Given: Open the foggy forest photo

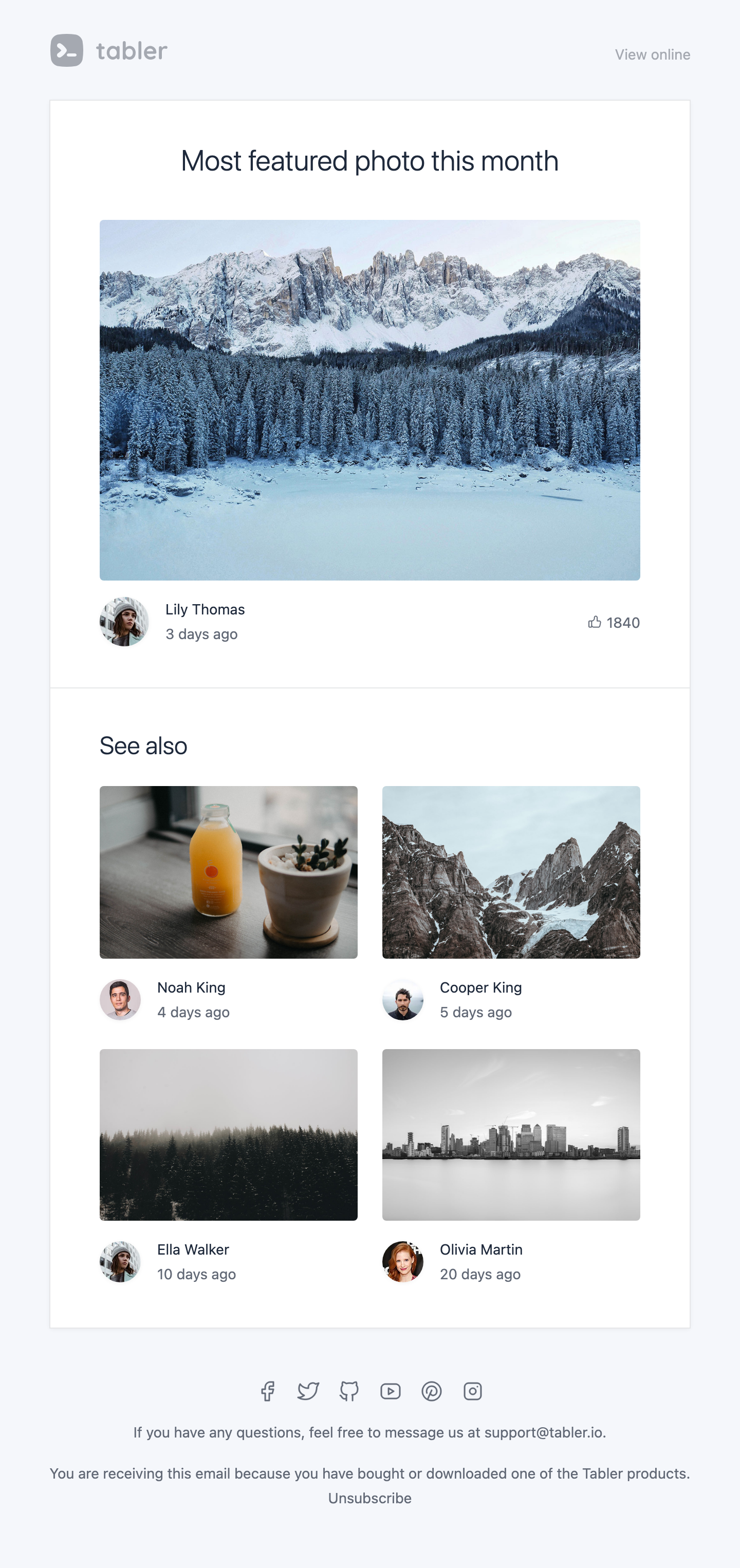Looking at the screenshot, I should pos(228,1134).
